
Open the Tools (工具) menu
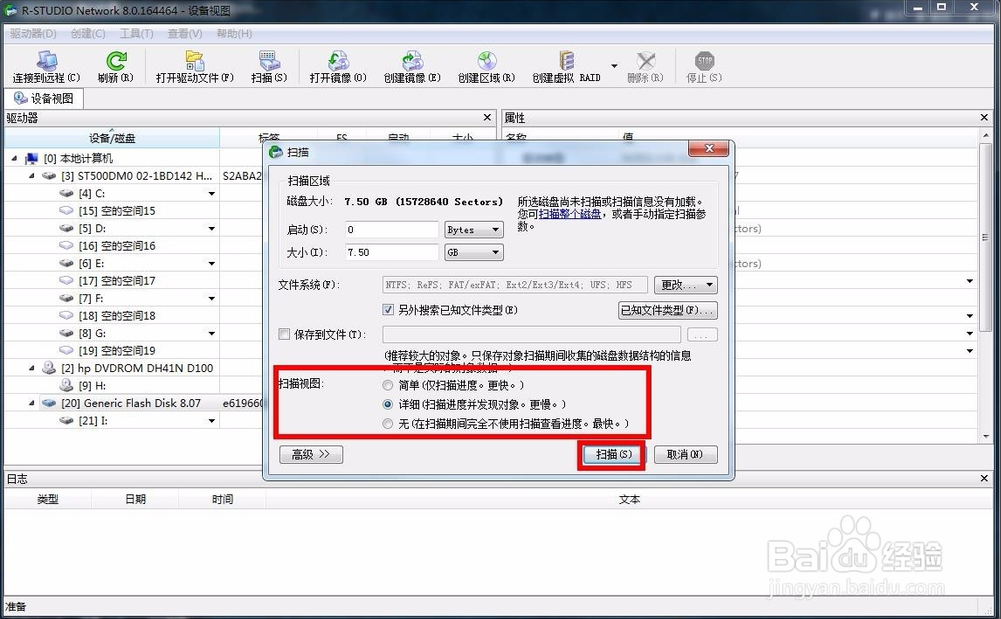(x=137, y=33)
